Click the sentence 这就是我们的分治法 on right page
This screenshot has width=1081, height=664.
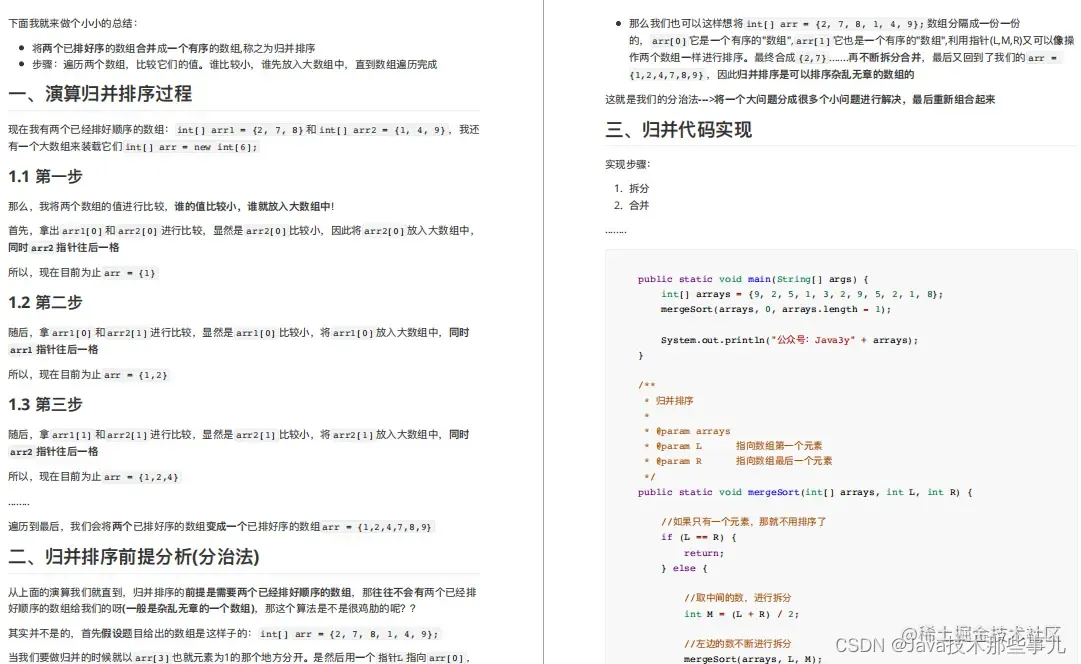coord(800,99)
